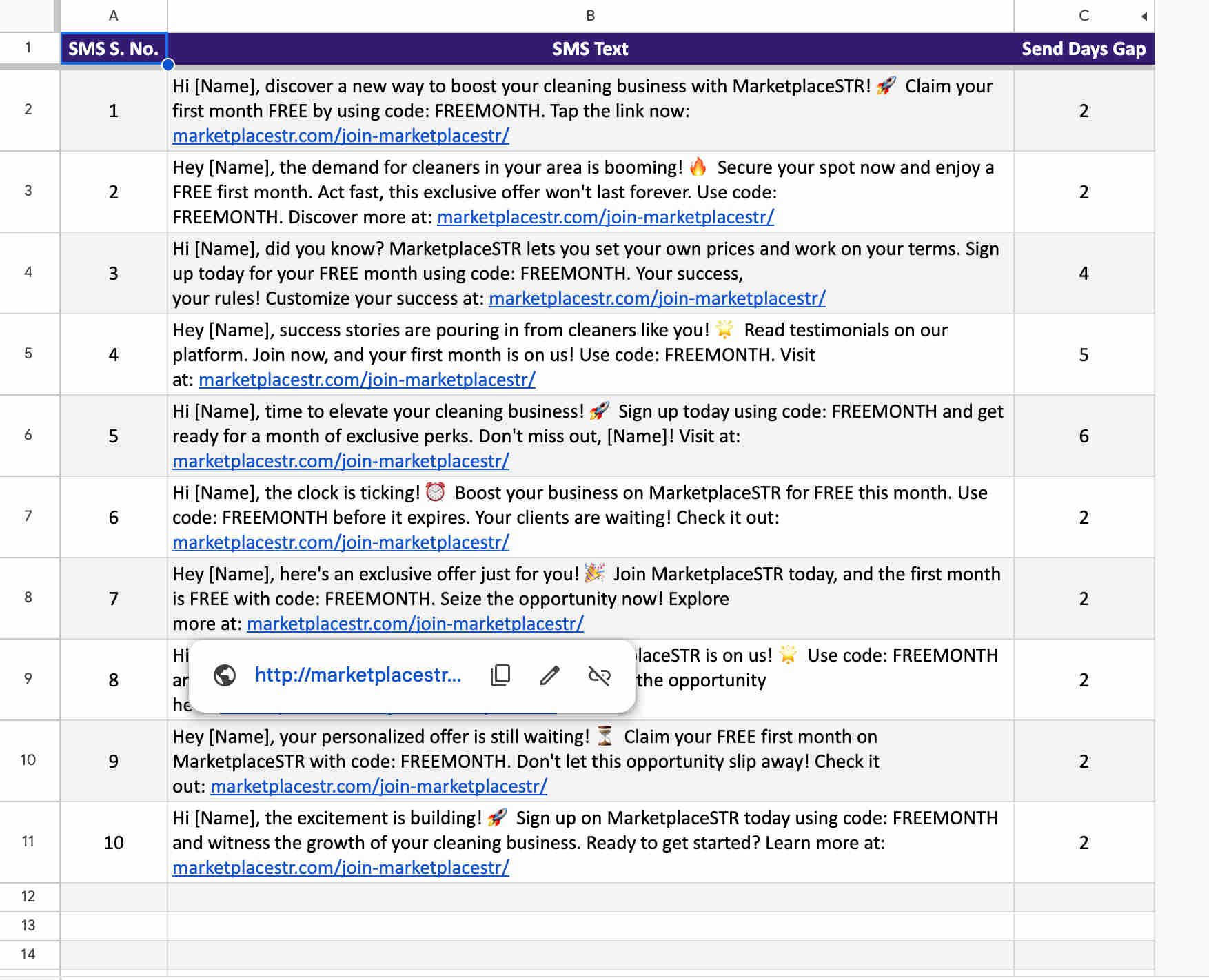Select row header 1
The image size is (1209, 980).
28,48
